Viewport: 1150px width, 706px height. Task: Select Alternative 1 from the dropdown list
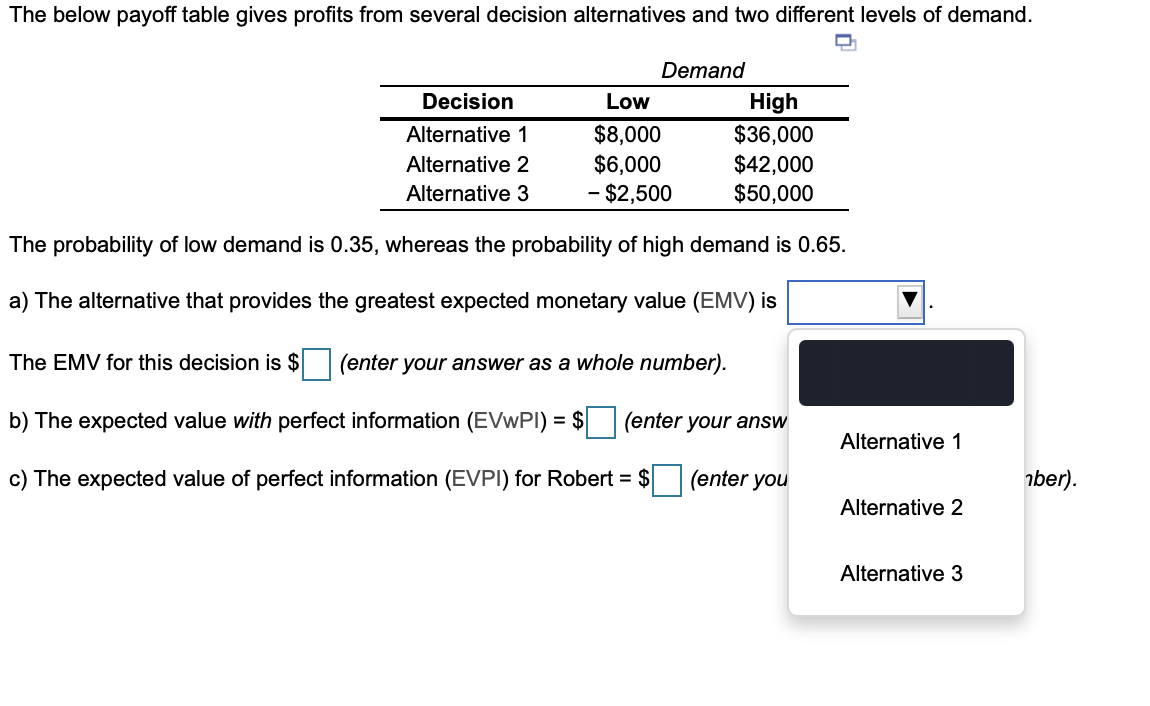coord(900,441)
